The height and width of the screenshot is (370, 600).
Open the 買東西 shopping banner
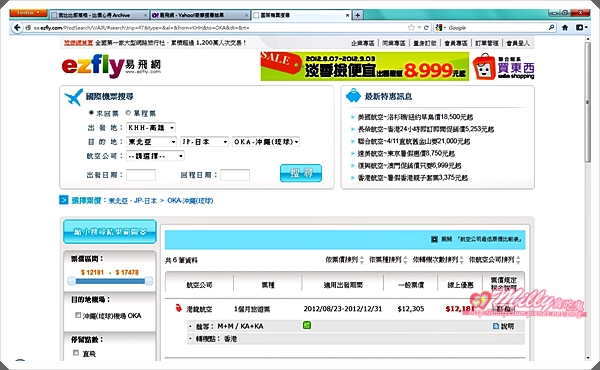pos(504,67)
